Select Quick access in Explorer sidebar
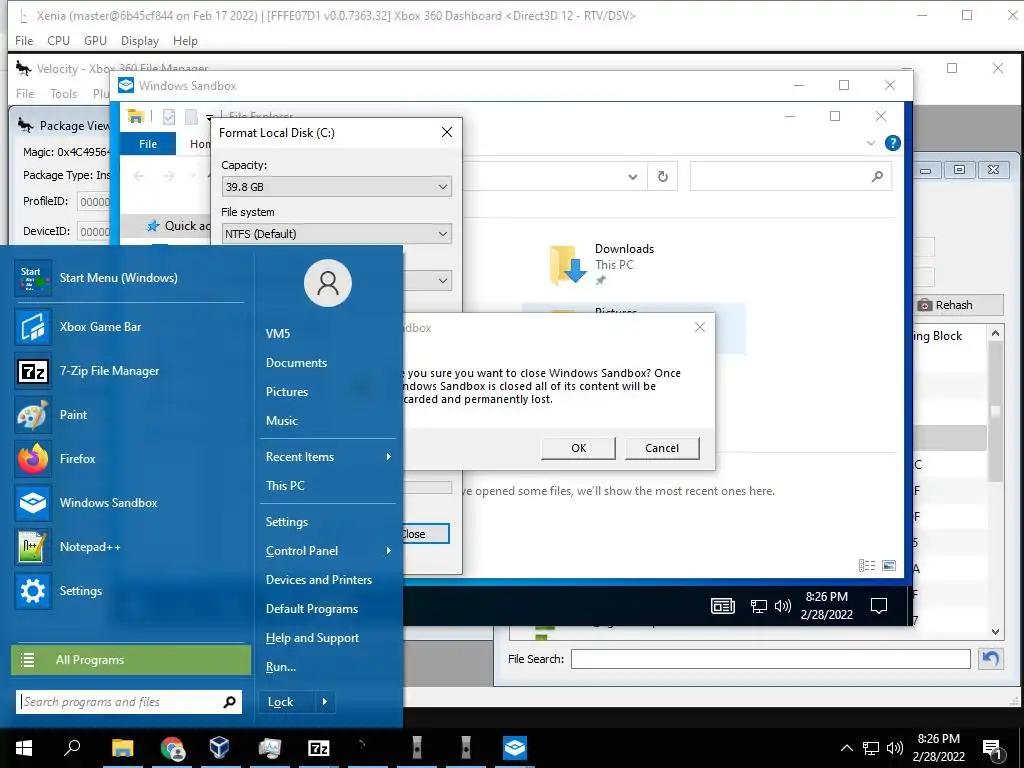 pyautogui.click(x=178, y=226)
